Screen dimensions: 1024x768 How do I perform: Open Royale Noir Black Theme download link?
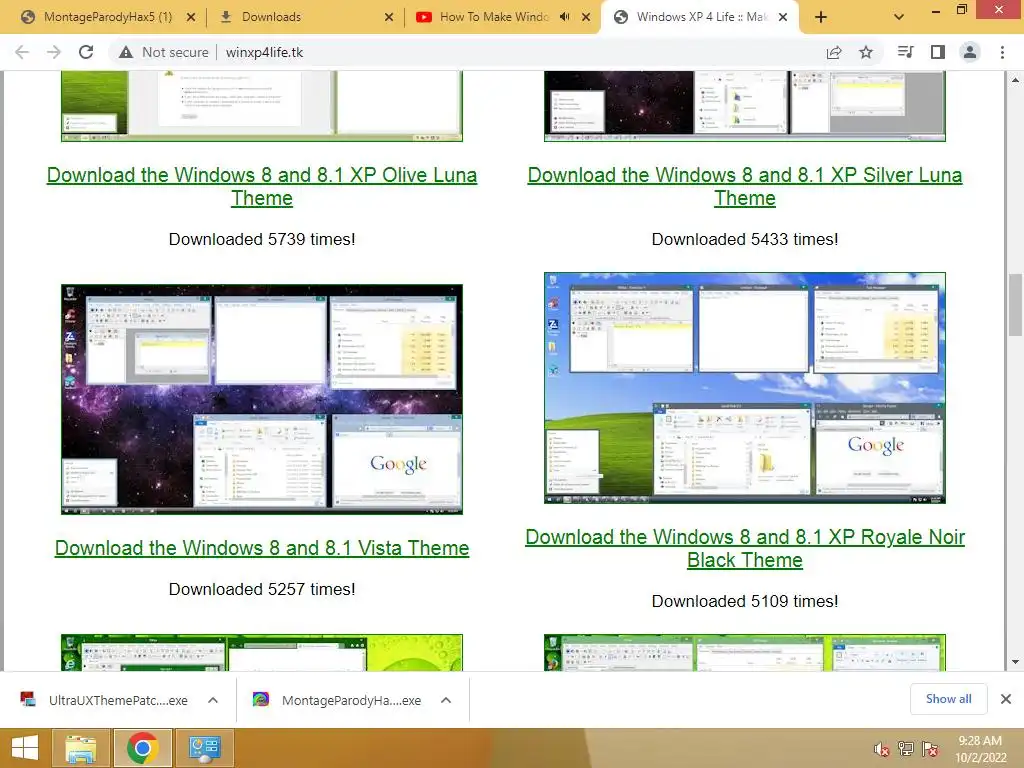tap(744, 549)
